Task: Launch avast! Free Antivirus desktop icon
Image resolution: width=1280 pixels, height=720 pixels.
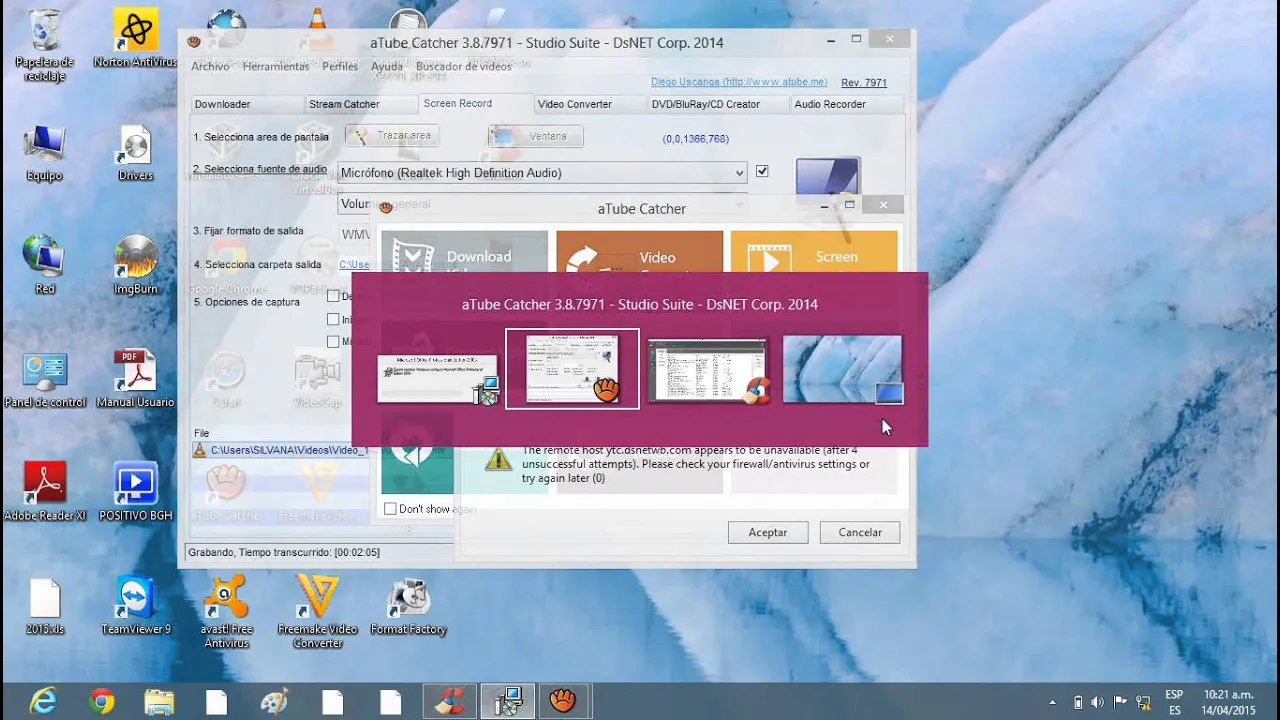Action: 226,612
